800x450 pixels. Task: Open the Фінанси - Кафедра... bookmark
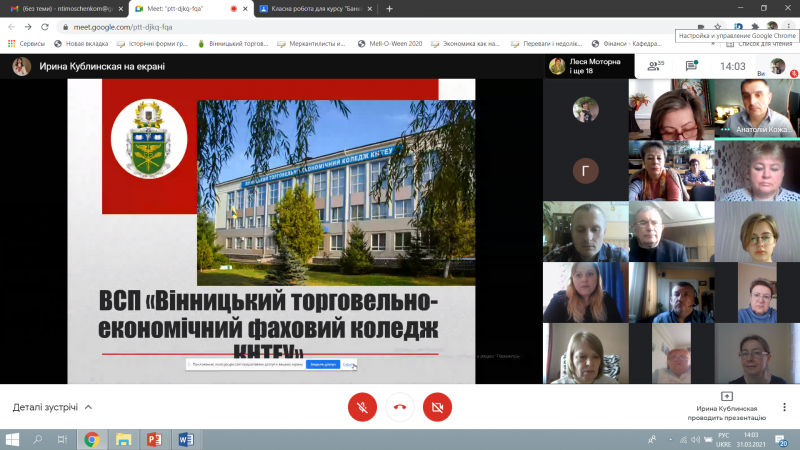(627, 44)
